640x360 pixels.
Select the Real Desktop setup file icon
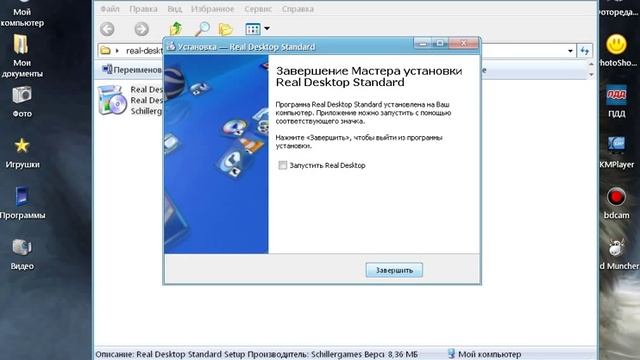coord(112,100)
